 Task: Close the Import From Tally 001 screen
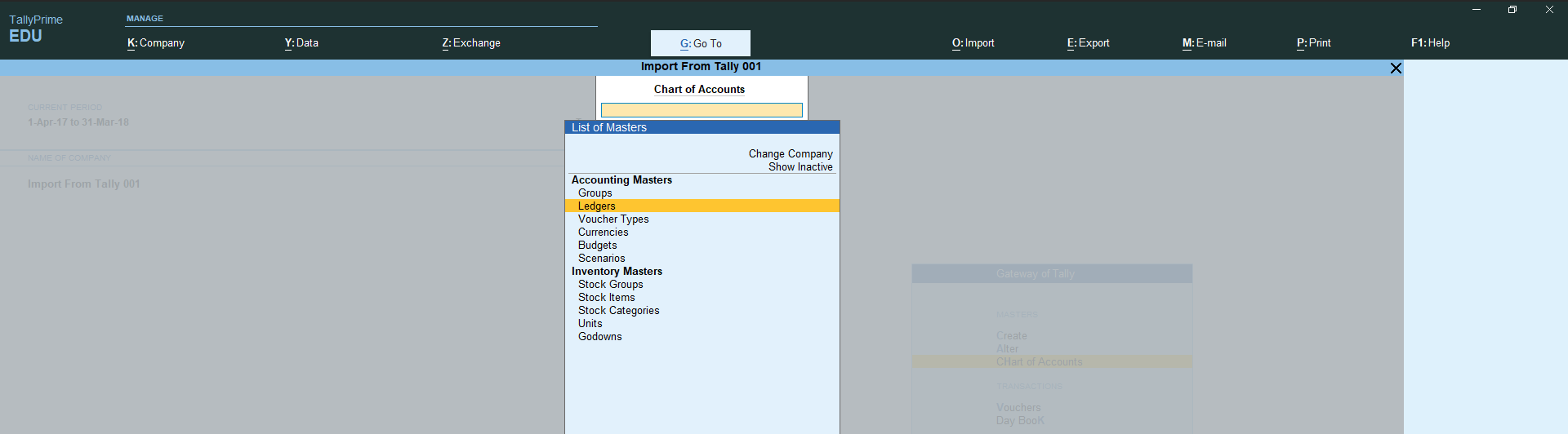(x=1396, y=68)
